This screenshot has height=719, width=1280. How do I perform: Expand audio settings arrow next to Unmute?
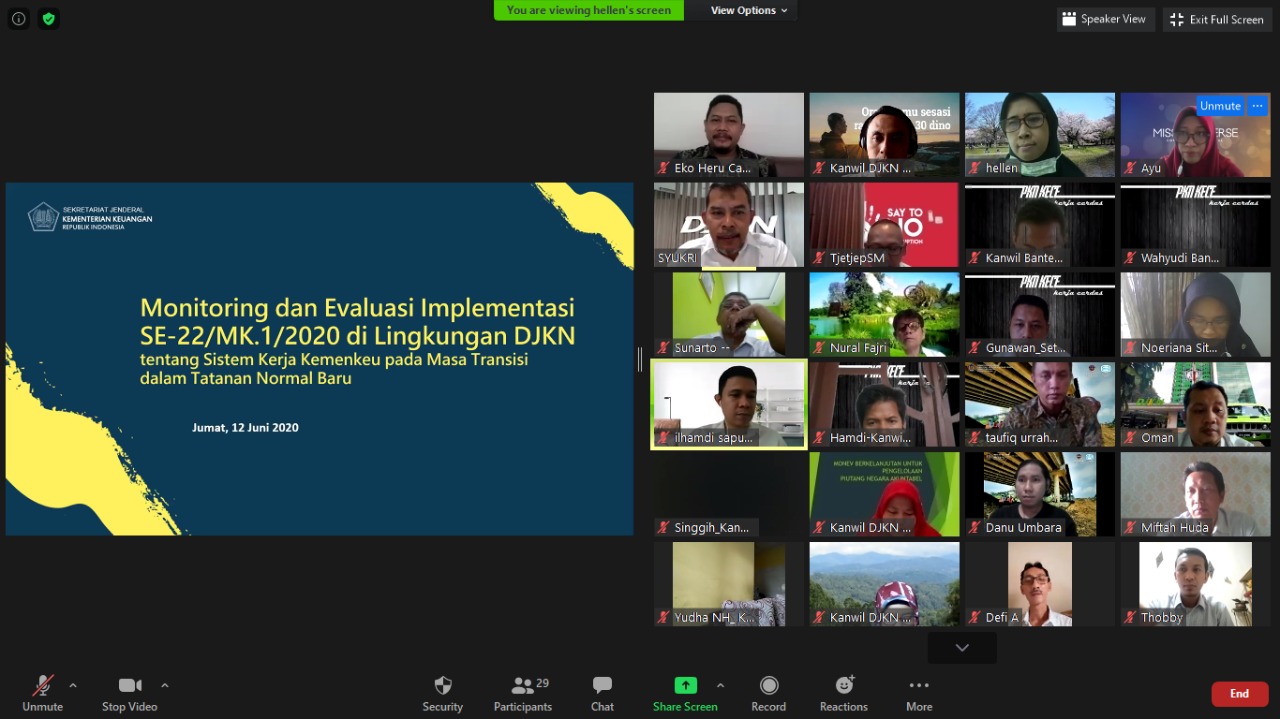tap(73, 686)
